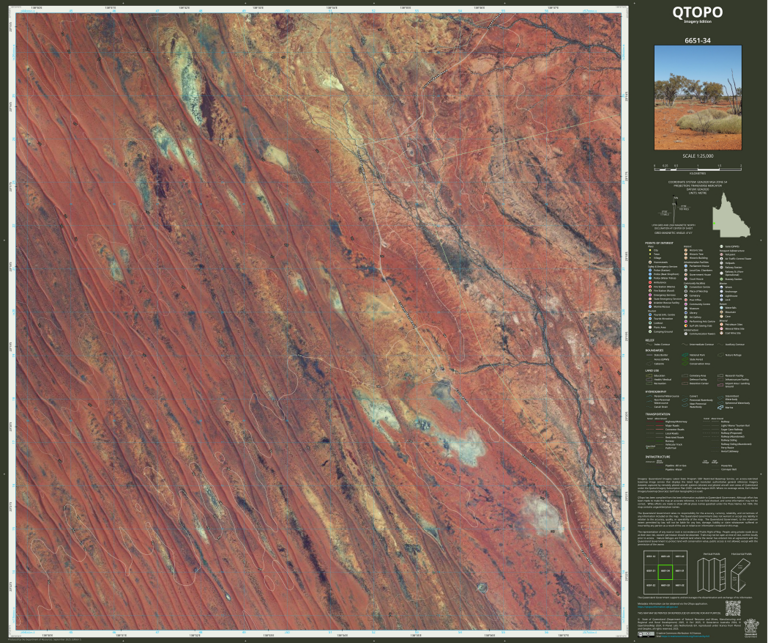This screenshot has width=768, height=643.
Task: Click the kilometres scale bar
Action: (698, 167)
